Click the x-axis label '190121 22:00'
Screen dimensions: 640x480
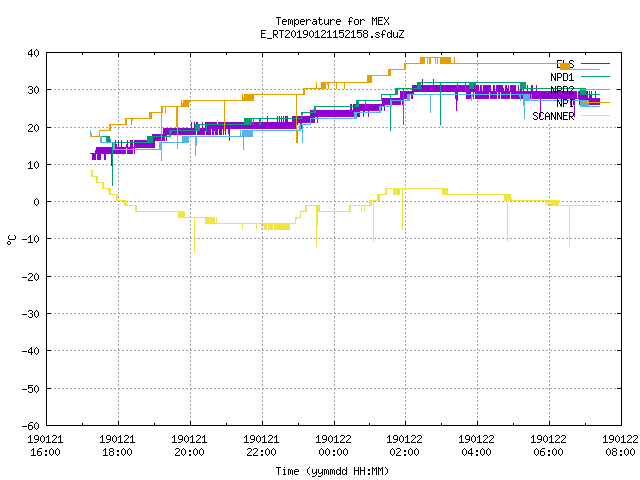click(261, 446)
